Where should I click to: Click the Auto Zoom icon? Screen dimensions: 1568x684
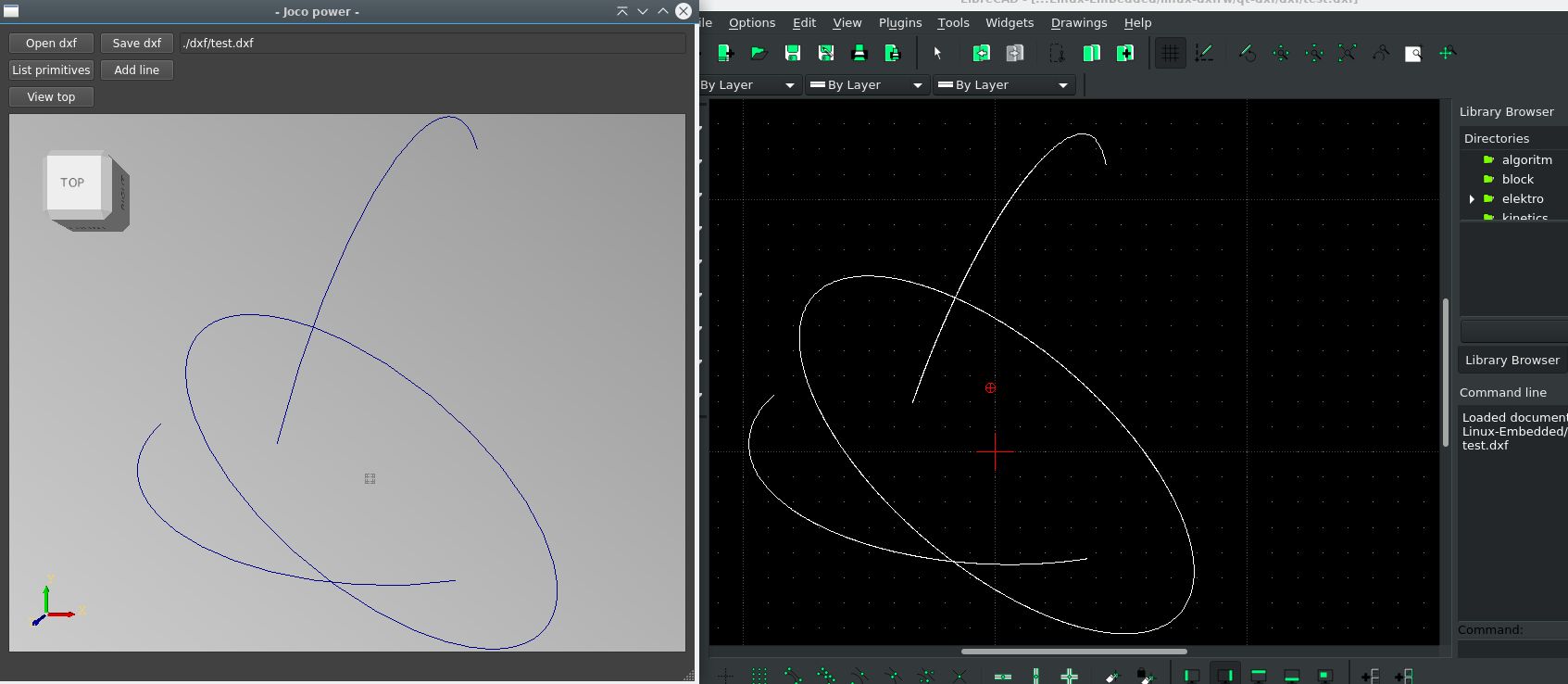click(1347, 53)
